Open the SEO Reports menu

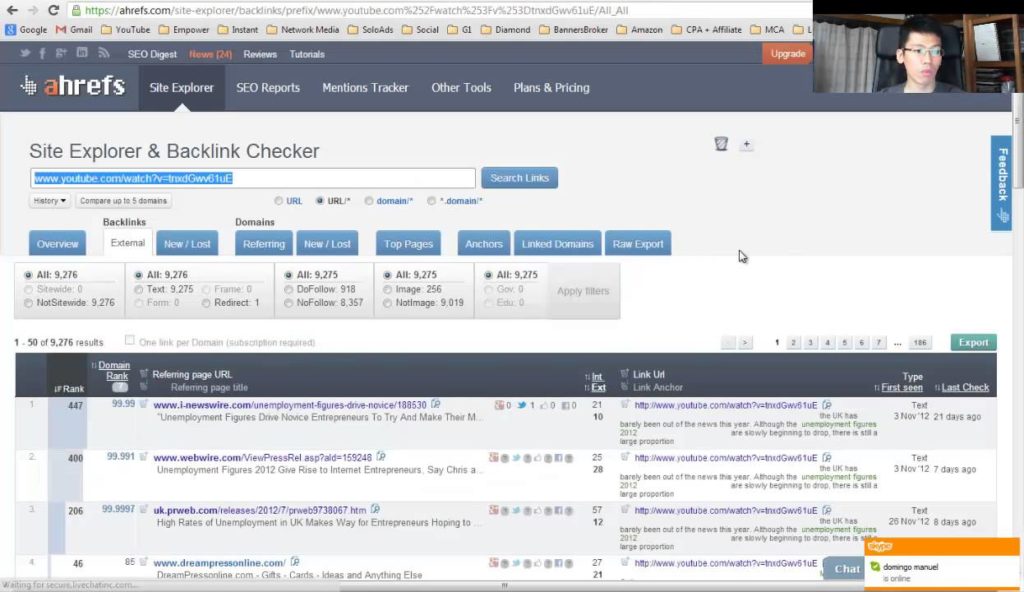[268, 88]
